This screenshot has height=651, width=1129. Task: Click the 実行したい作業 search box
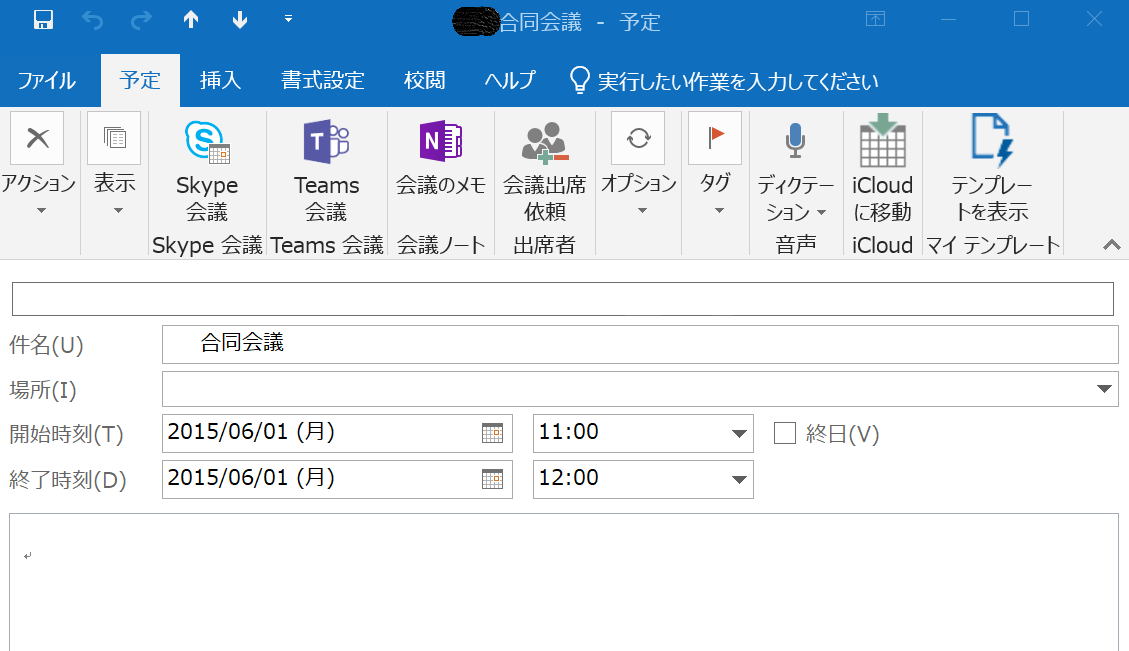pos(738,81)
